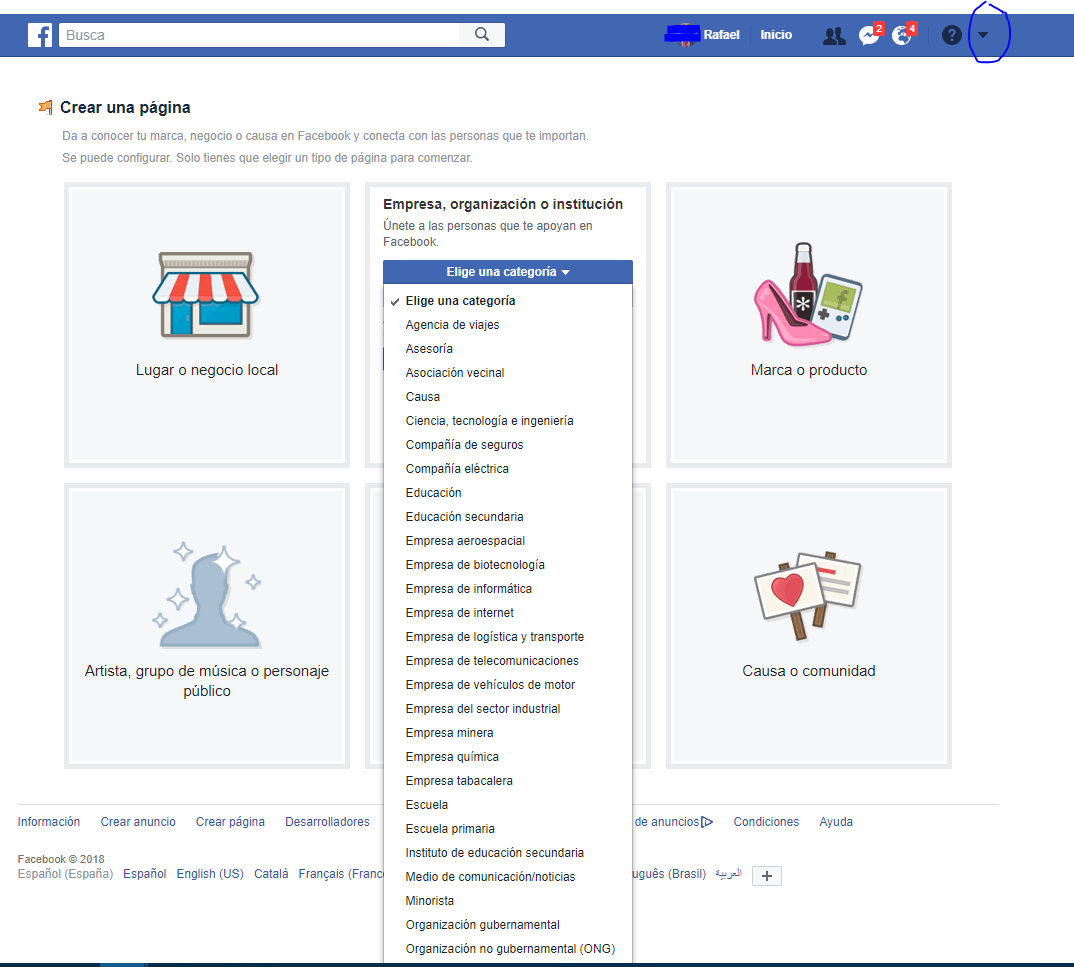1074x967 pixels.
Task: Click the Lugar o negocio local label
Action: [x=207, y=370]
